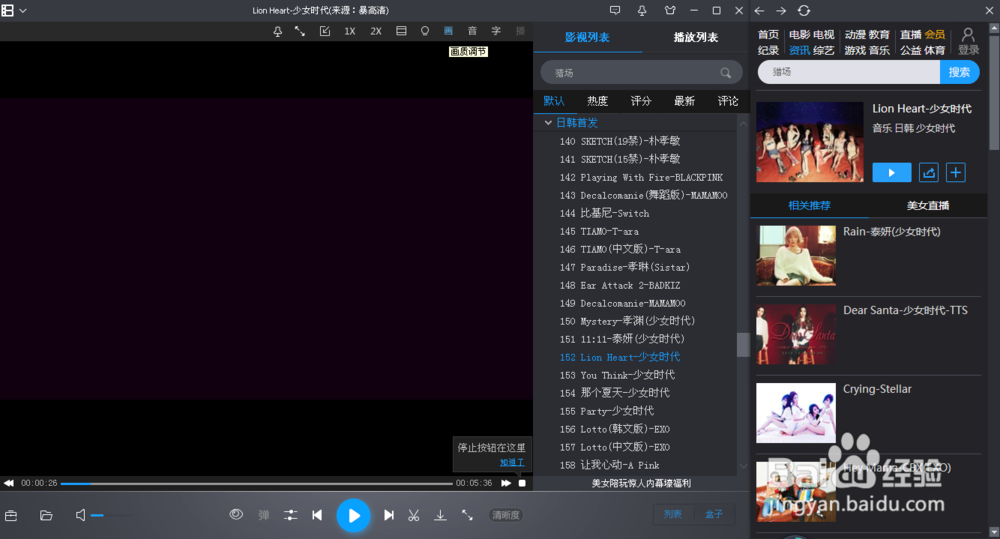Open the equalizer settings sliders icon
Screen dimensions: 1000x539
click(x=290, y=515)
